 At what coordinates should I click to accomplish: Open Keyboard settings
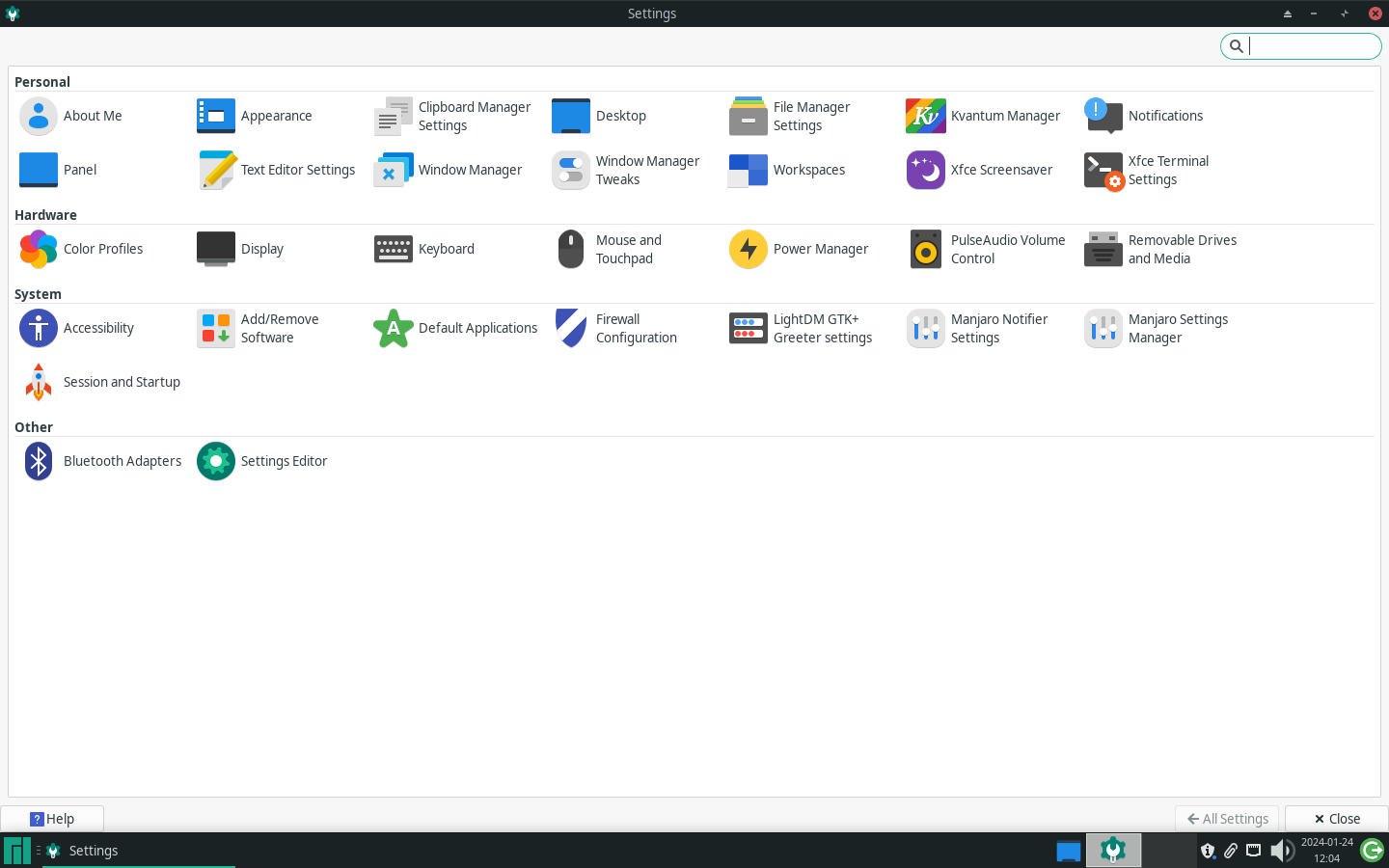coord(446,249)
